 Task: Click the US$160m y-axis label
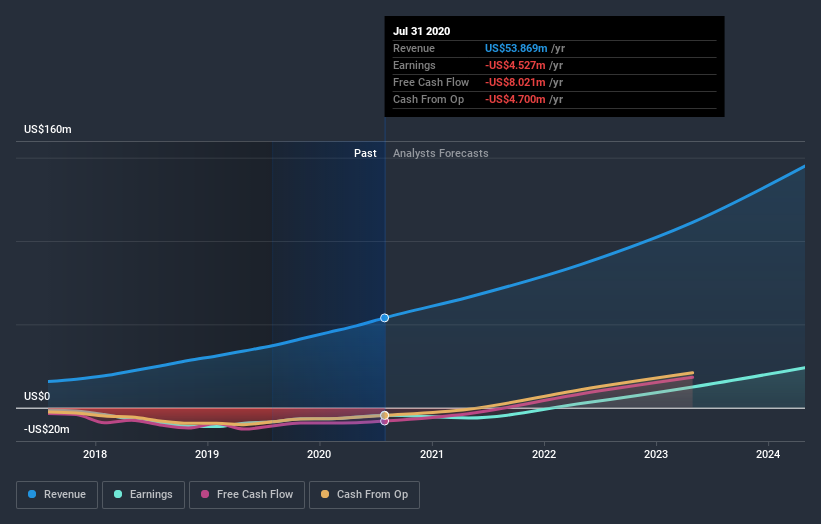48,129
